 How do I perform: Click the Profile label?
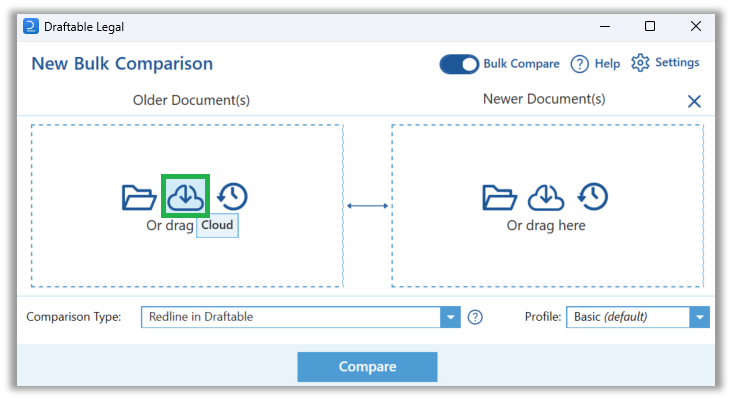542,317
